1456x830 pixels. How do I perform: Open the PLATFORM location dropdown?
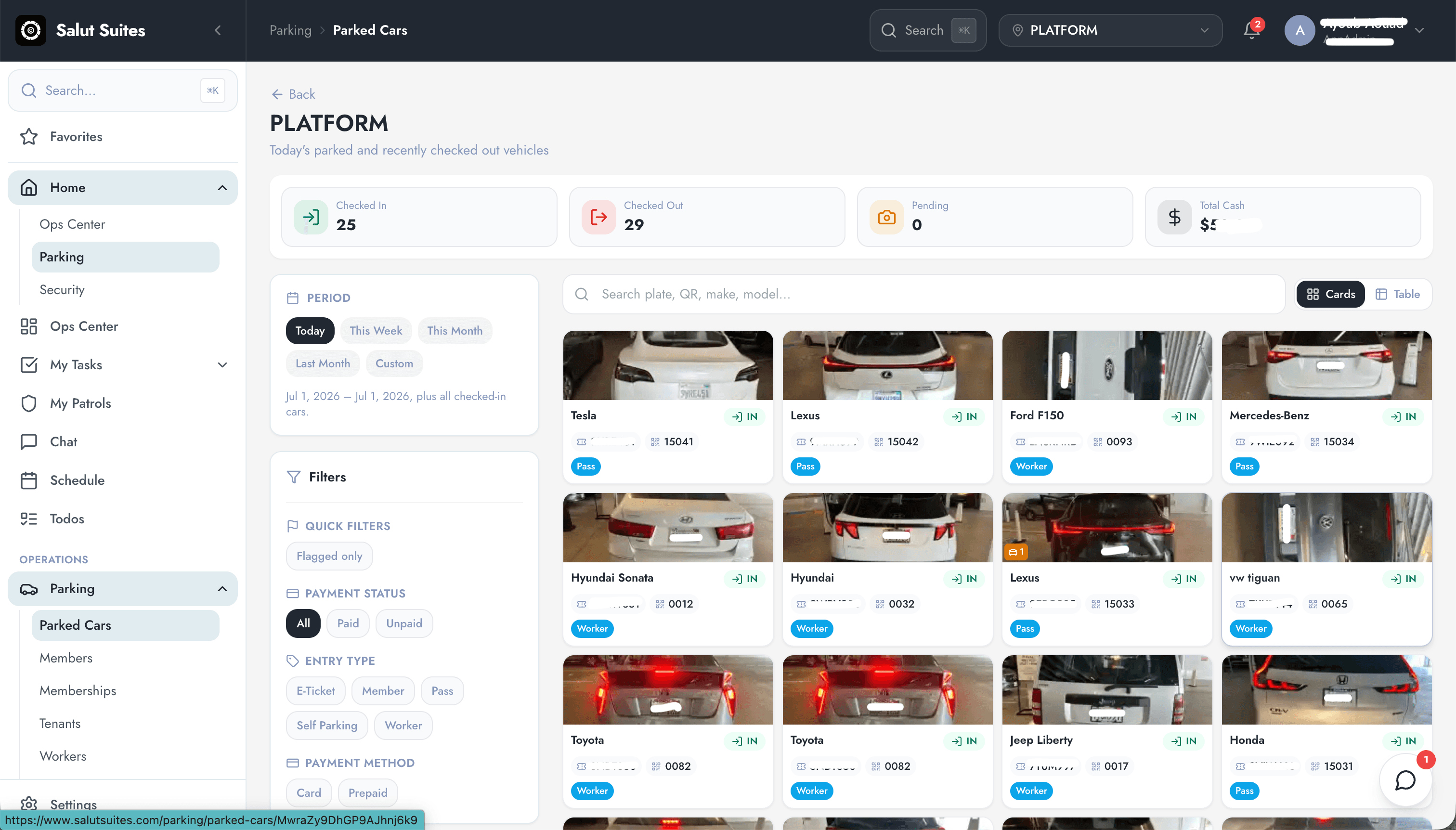[x=1110, y=30]
